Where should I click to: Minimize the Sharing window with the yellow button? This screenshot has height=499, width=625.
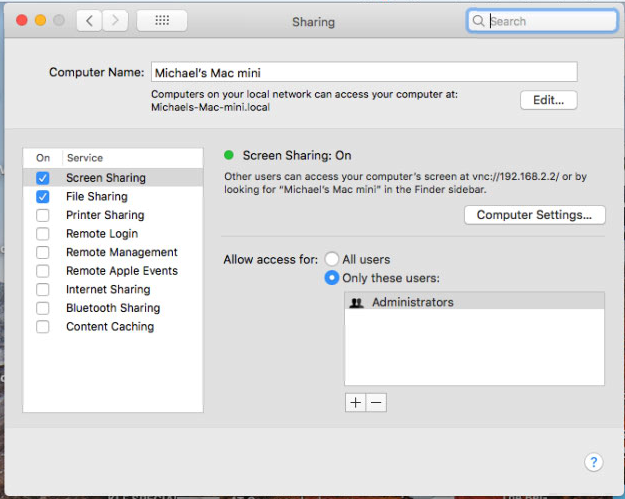point(40,20)
